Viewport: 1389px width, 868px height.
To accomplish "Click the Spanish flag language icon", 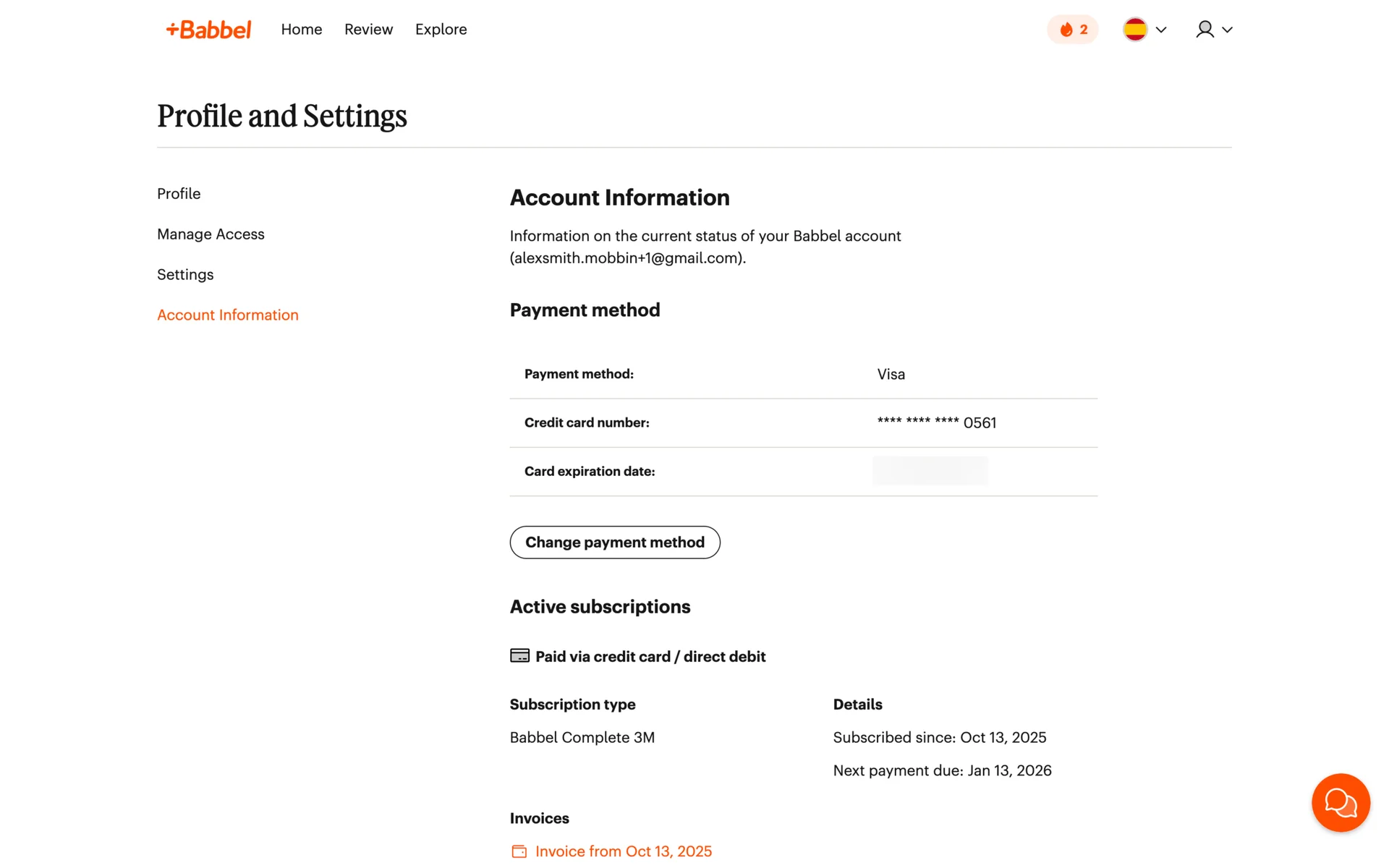I will [x=1134, y=30].
